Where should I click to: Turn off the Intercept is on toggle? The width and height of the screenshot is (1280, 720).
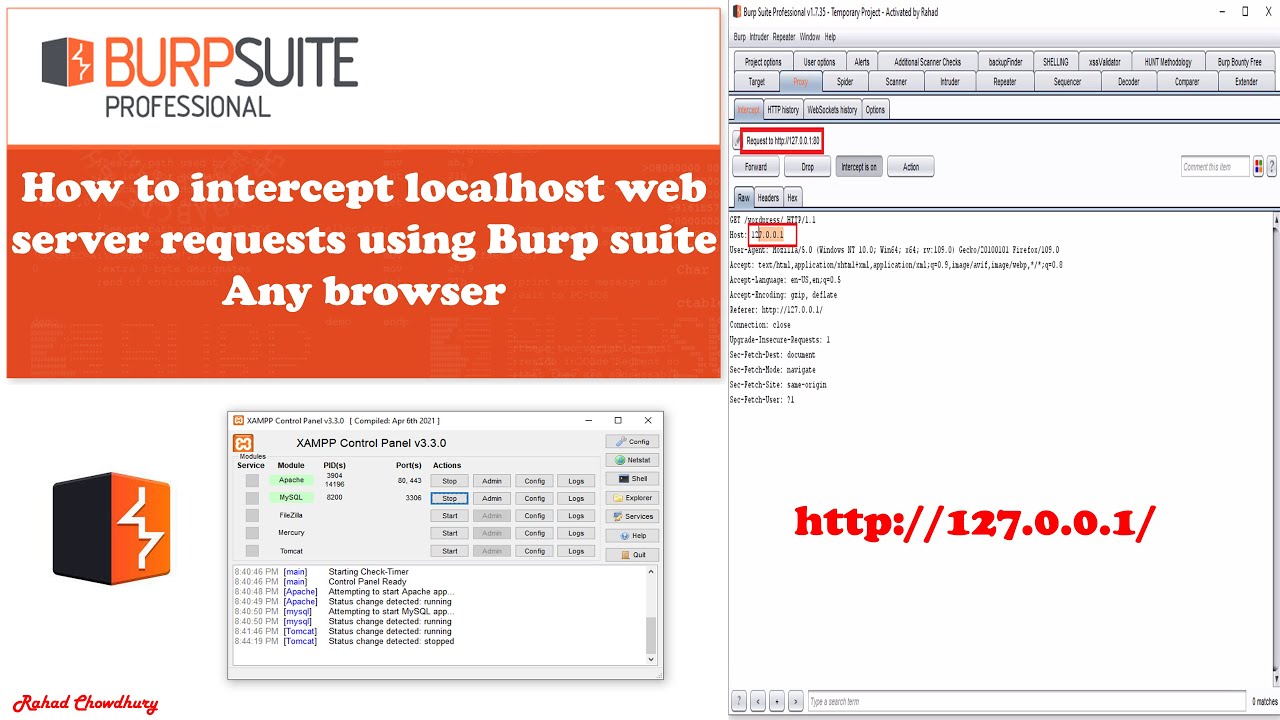click(x=859, y=167)
